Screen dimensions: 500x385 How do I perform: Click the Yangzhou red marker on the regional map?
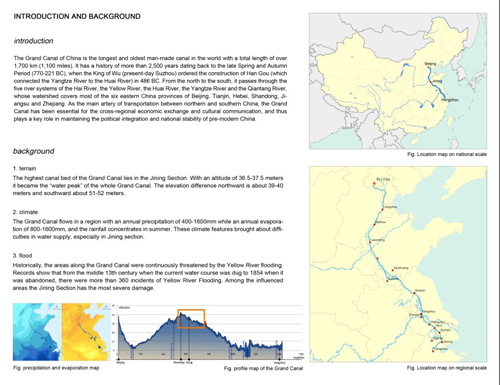(421, 314)
